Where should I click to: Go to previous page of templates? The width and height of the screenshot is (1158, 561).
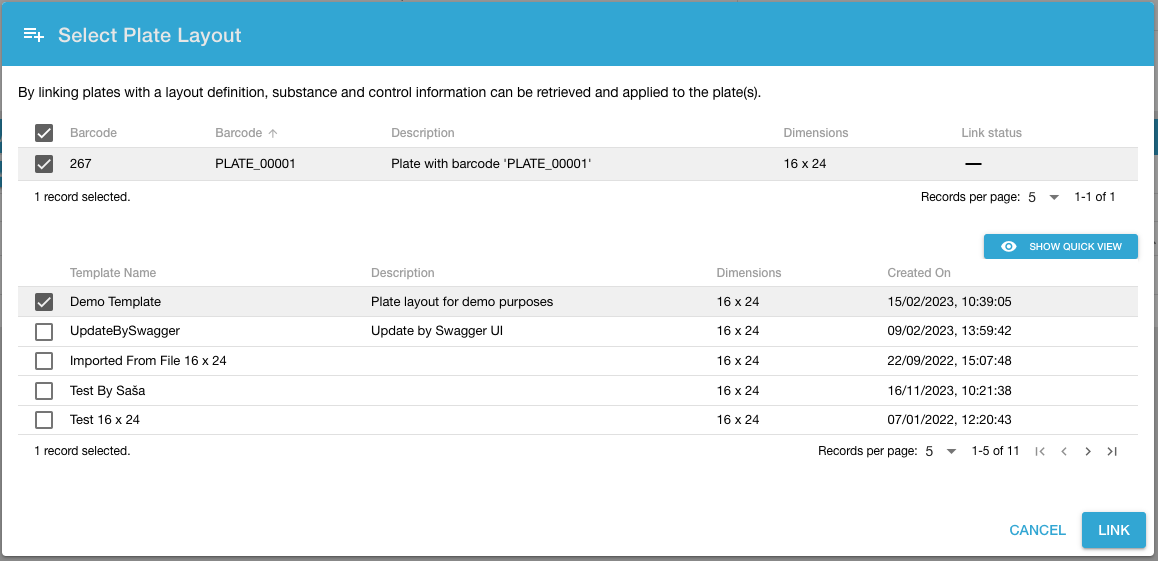point(1064,452)
